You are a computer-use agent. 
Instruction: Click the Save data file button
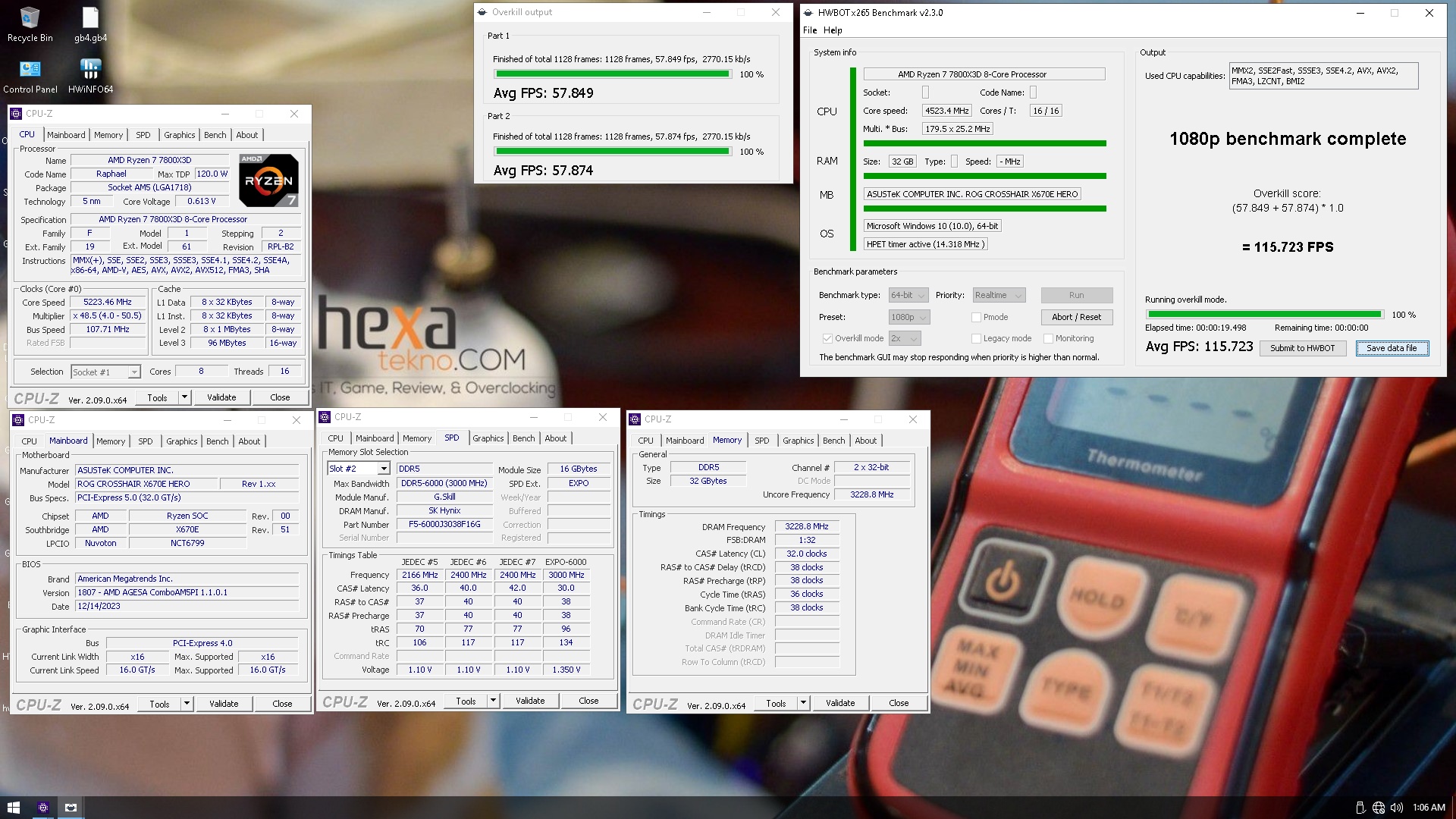[x=1392, y=348]
